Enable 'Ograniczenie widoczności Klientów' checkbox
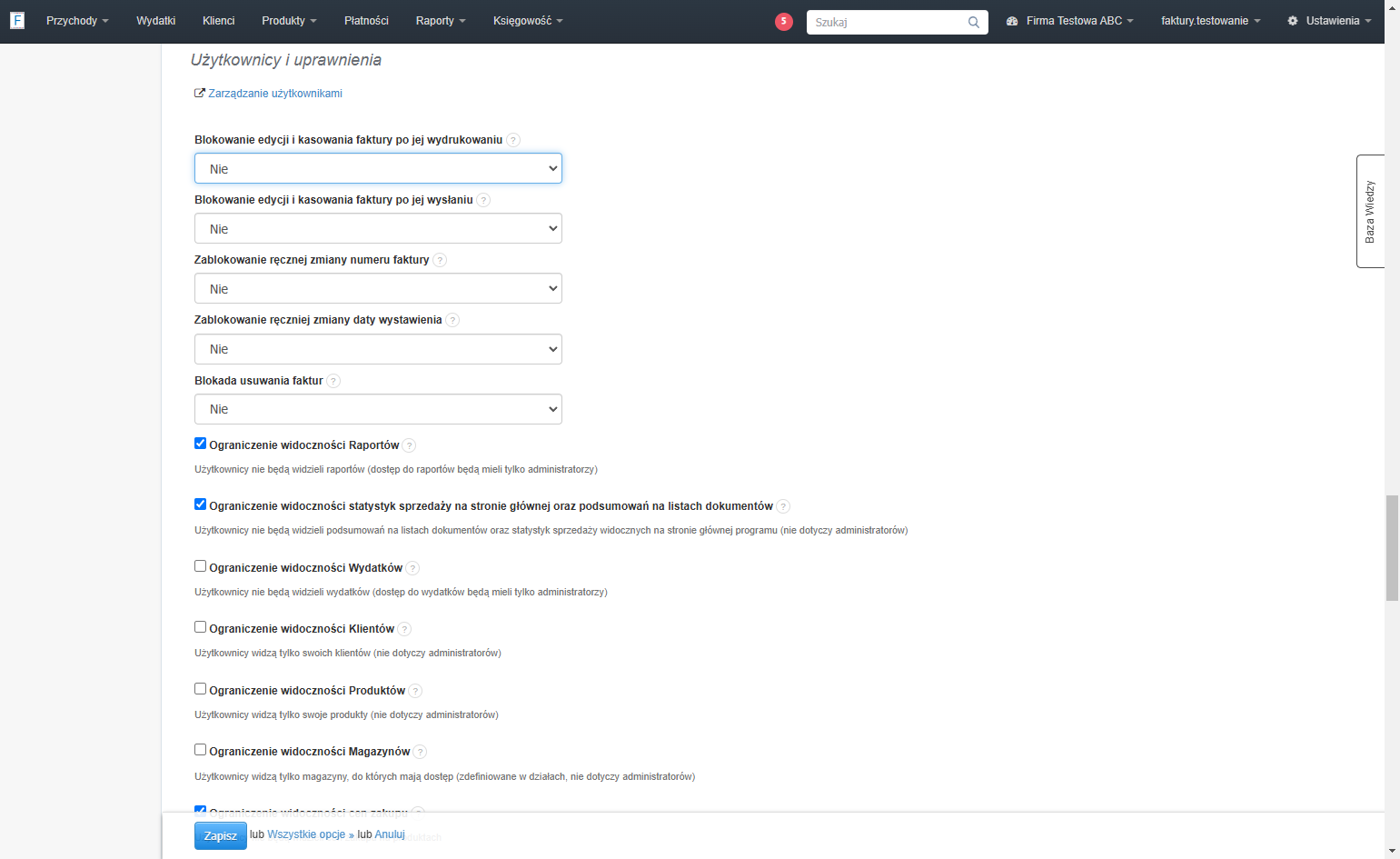1400x859 pixels. (201, 627)
